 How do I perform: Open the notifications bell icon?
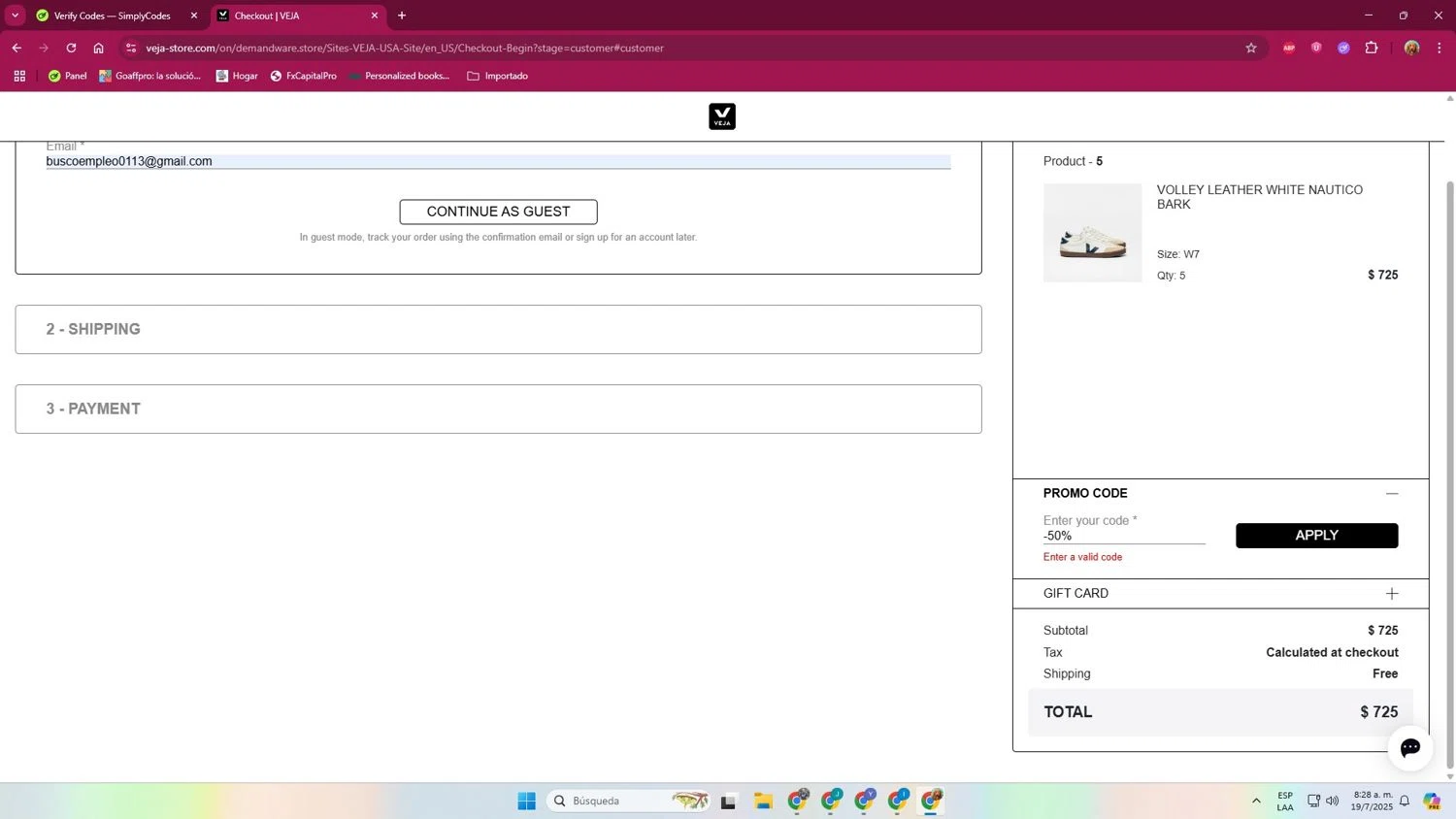1404,801
